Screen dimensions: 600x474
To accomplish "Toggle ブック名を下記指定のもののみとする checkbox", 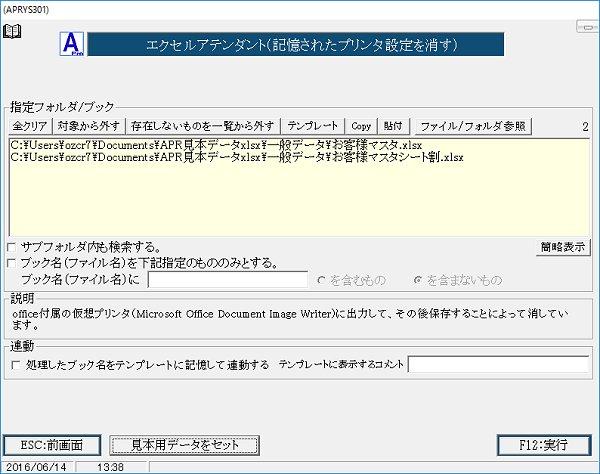I will pos(11,263).
